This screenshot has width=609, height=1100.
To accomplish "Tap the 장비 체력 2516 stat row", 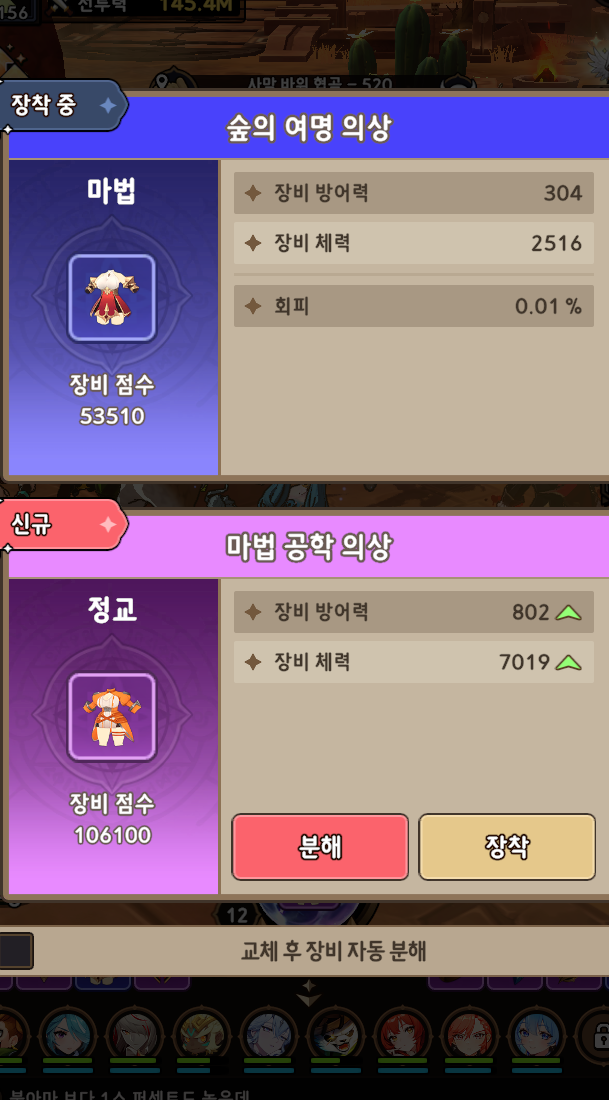I will click(414, 243).
